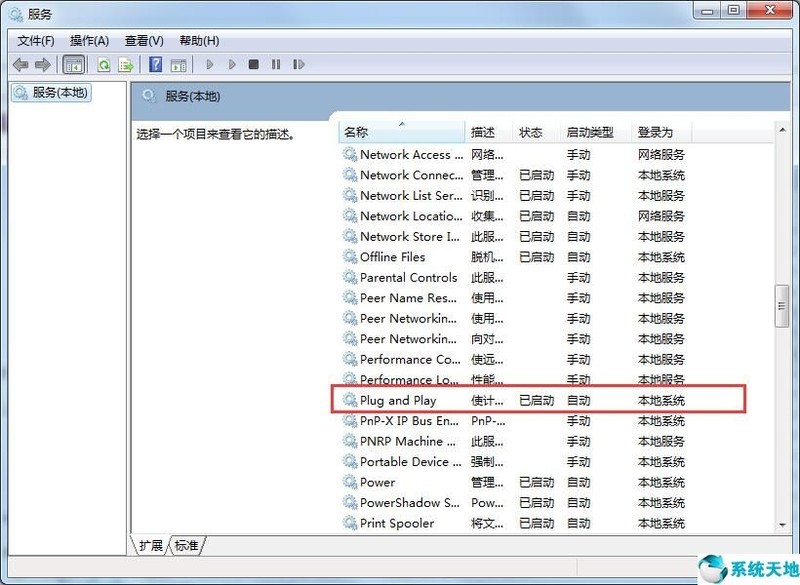The width and height of the screenshot is (800, 585).
Task: Click the restart service icon
Action: click(299, 64)
